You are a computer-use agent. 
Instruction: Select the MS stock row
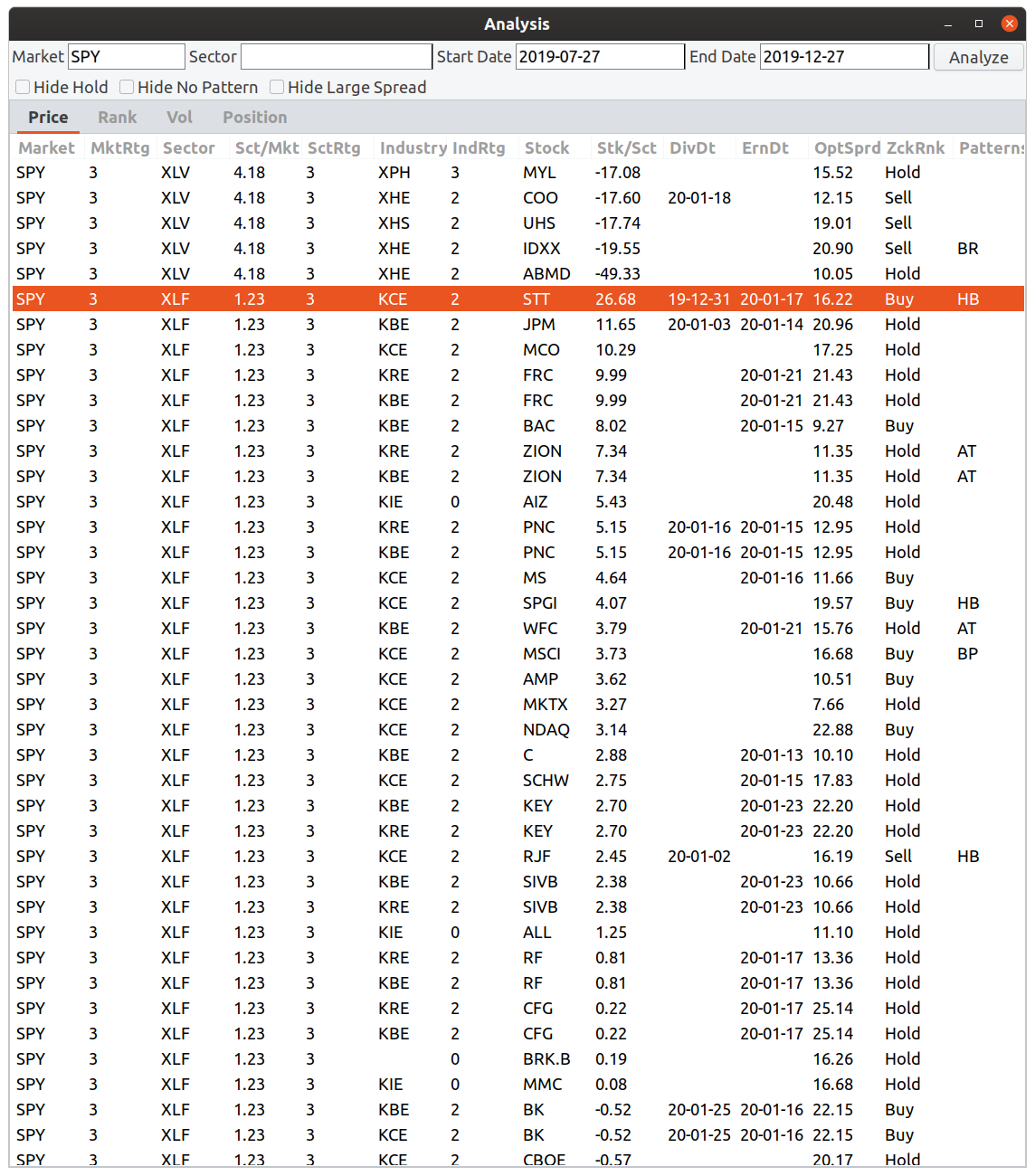518,577
